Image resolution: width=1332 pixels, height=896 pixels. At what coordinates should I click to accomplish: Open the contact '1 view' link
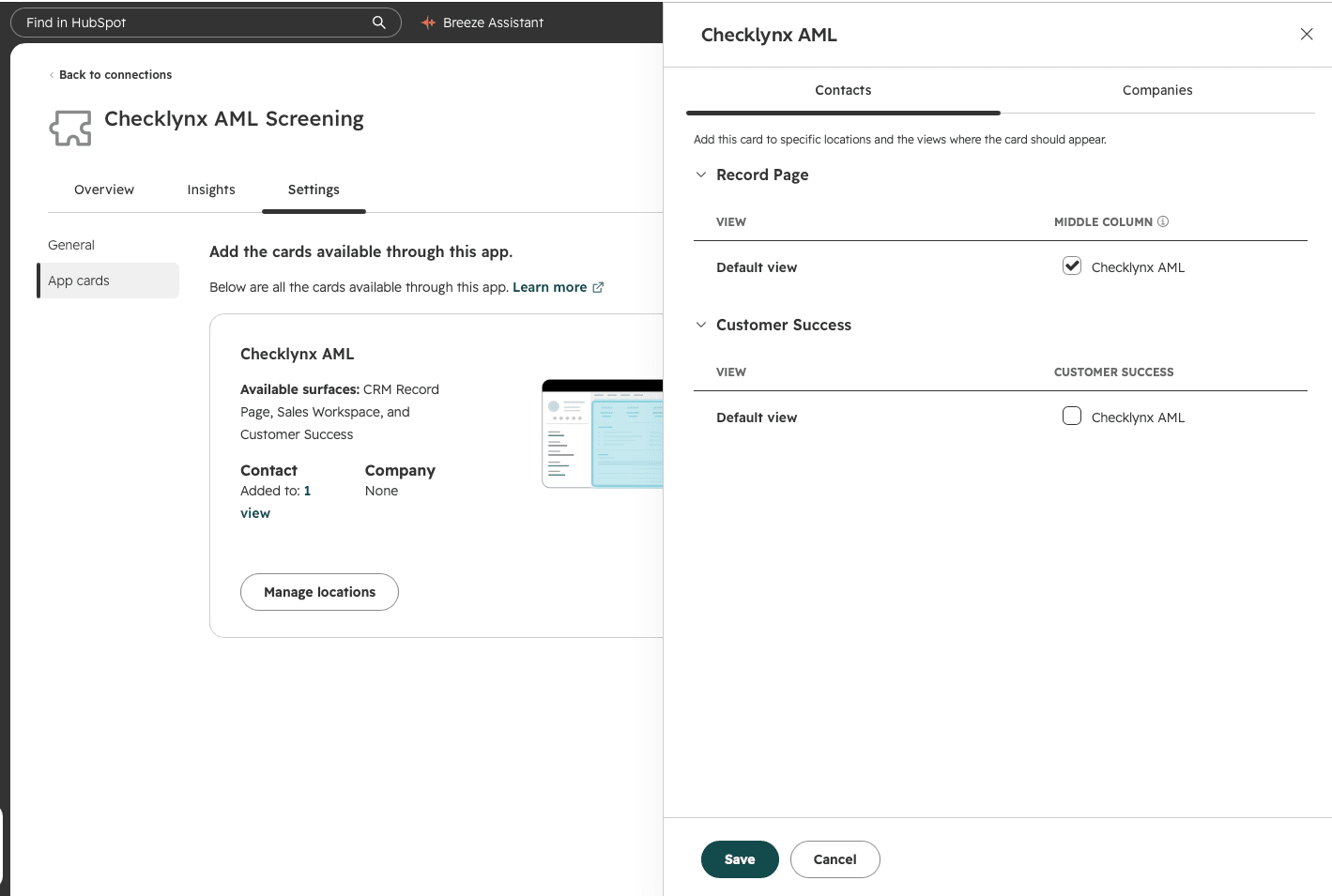click(x=275, y=502)
